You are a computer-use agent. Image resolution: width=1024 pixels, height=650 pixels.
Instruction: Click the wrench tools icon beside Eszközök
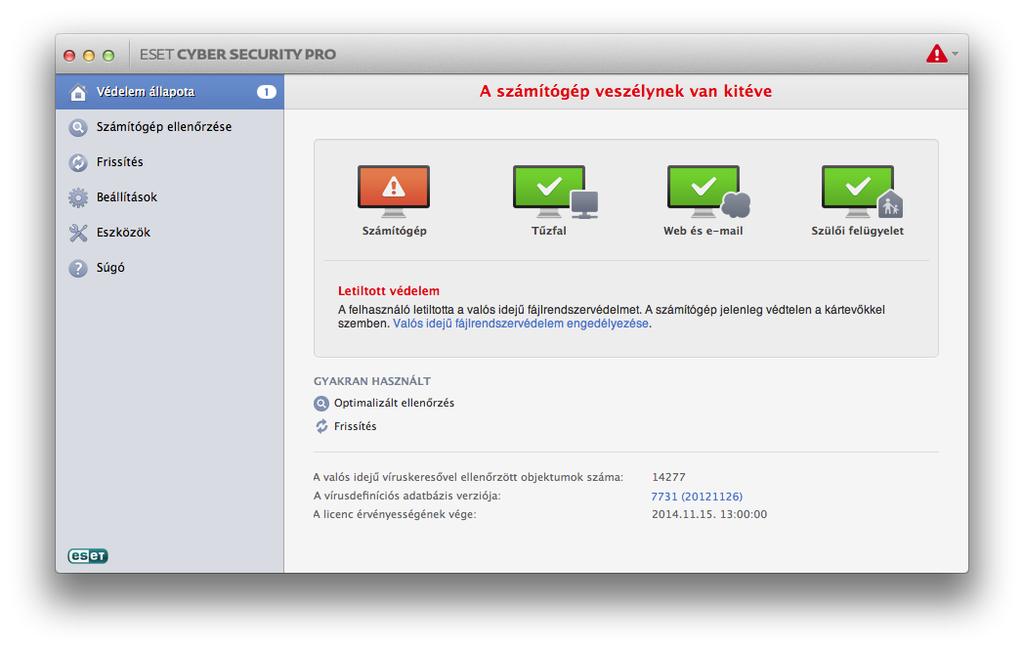(x=78, y=233)
